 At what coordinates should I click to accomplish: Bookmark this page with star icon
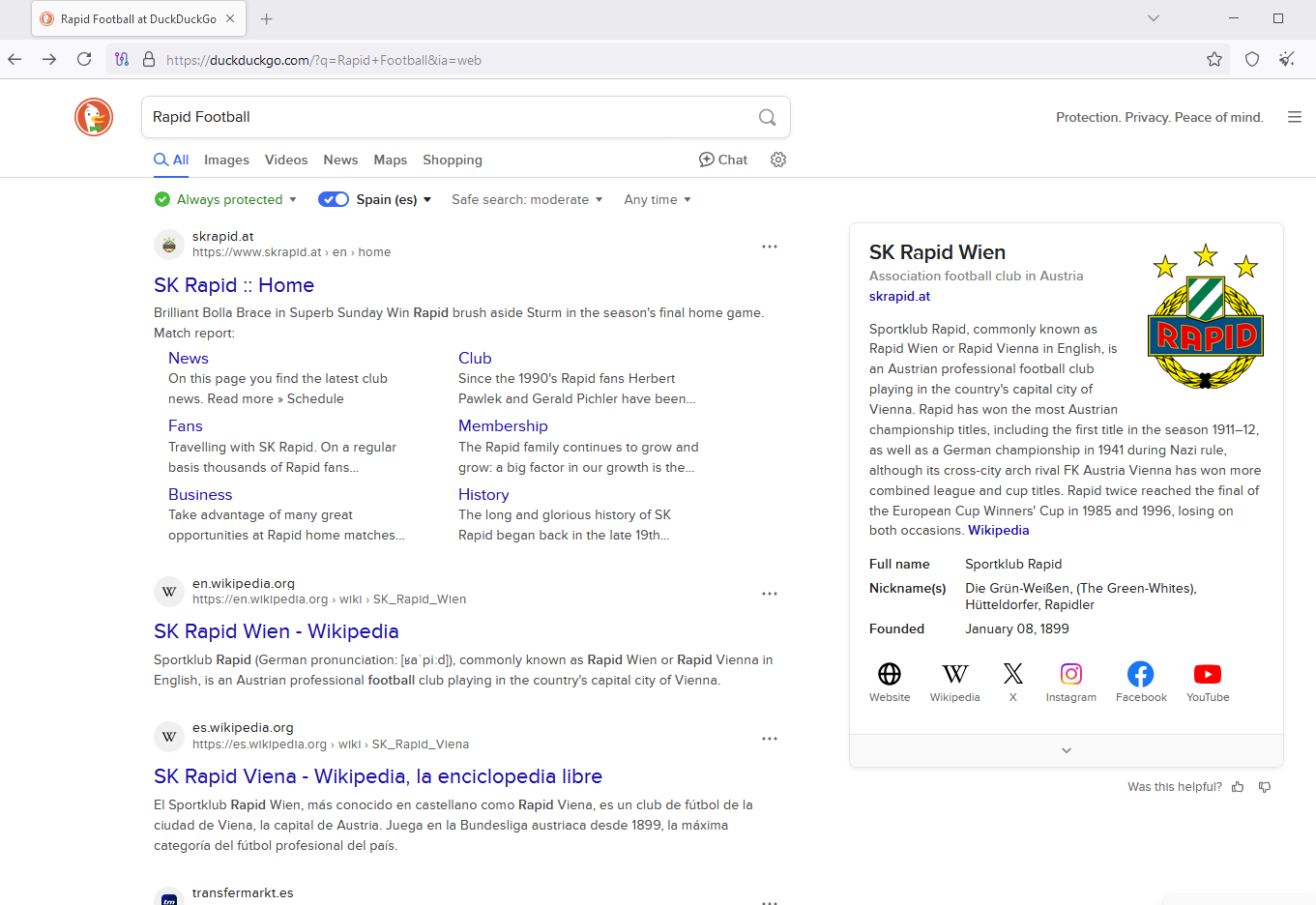[x=1214, y=59]
